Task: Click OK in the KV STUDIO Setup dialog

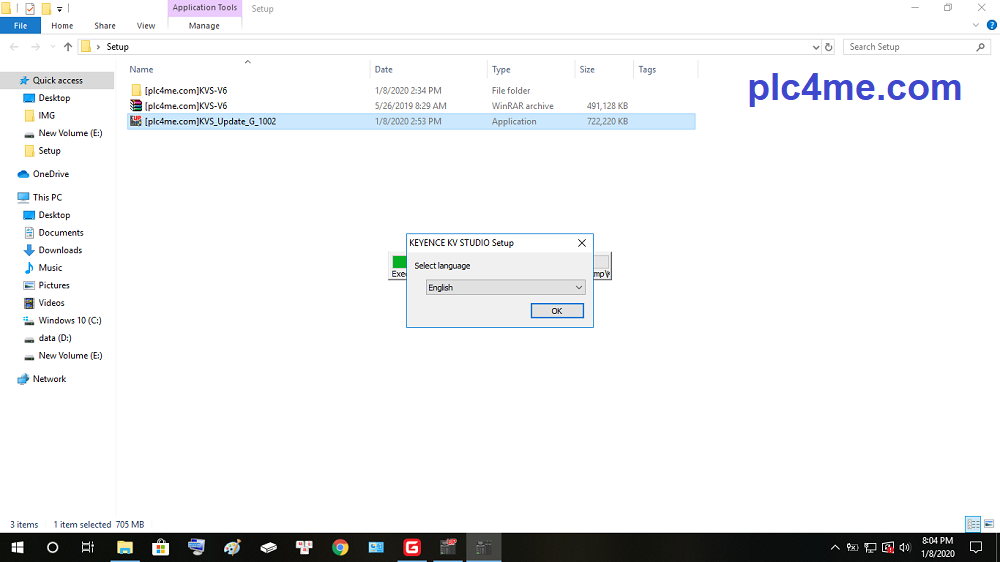Action: [x=556, y=311]
